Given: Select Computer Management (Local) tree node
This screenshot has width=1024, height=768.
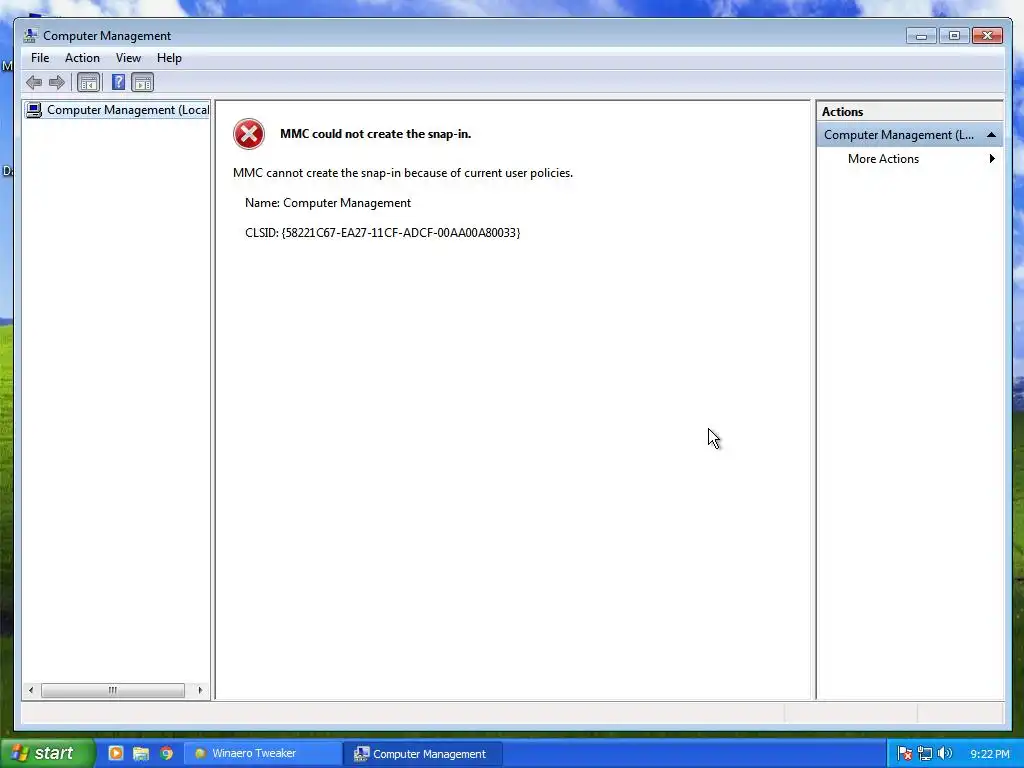Looking at the screenshot, I should coord(128,110).
